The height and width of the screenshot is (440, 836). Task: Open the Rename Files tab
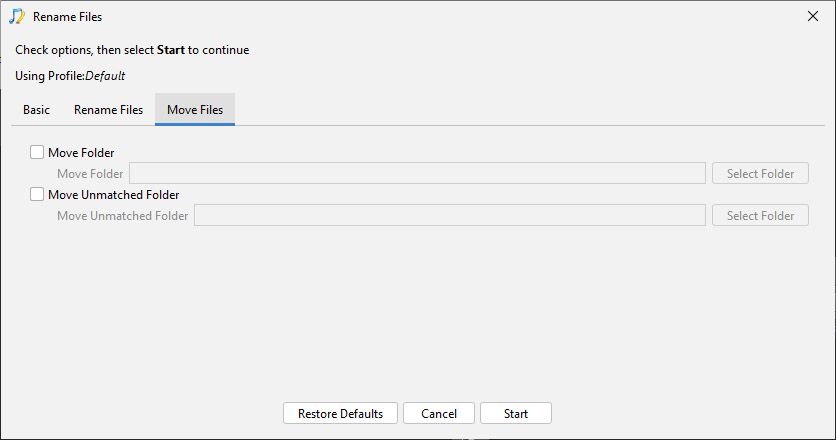pyautogui.click(x=108, y=110)
